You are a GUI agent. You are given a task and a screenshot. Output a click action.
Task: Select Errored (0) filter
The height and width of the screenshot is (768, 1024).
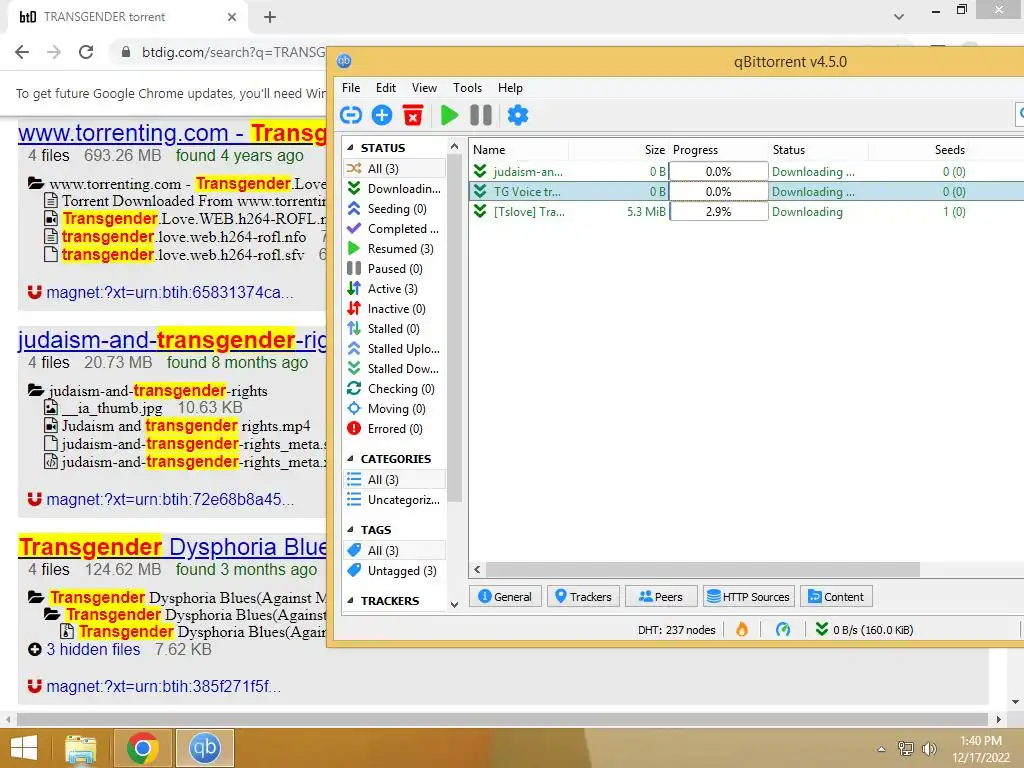click(x=394, y=429)
